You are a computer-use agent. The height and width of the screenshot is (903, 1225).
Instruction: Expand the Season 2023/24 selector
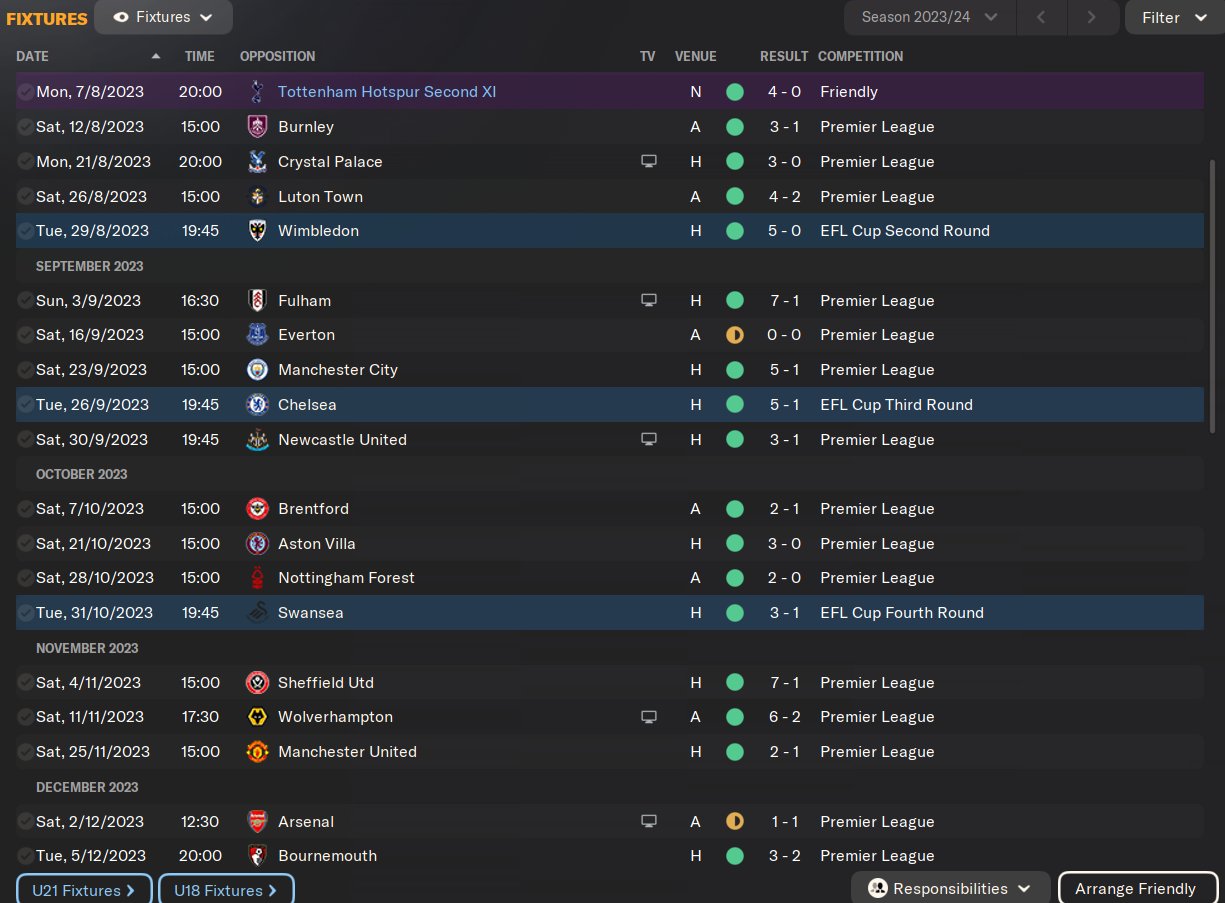pos(929,17)
